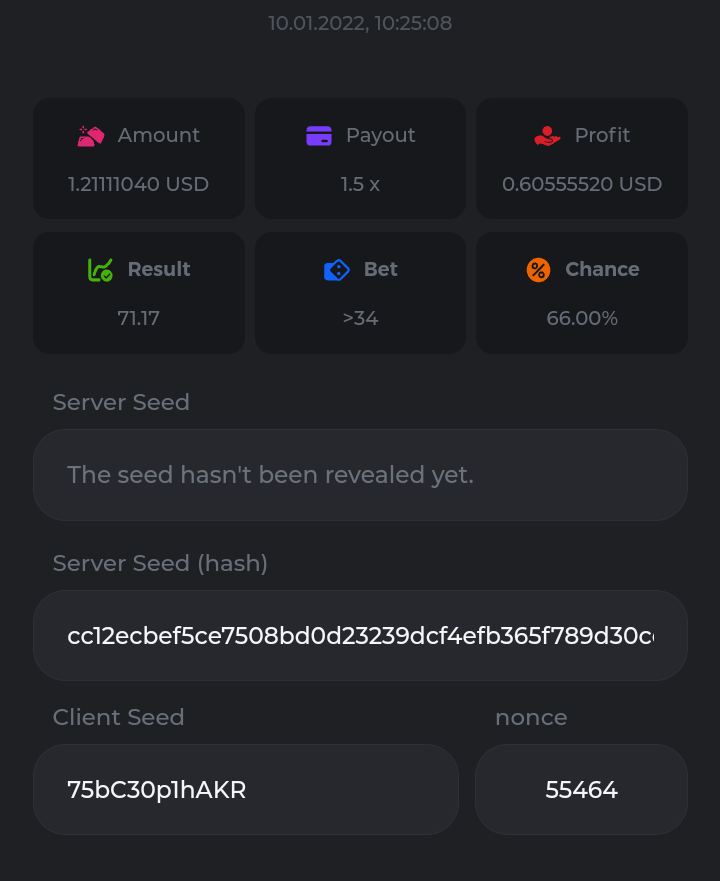Click the green Result chart icon

coord(100,270)
